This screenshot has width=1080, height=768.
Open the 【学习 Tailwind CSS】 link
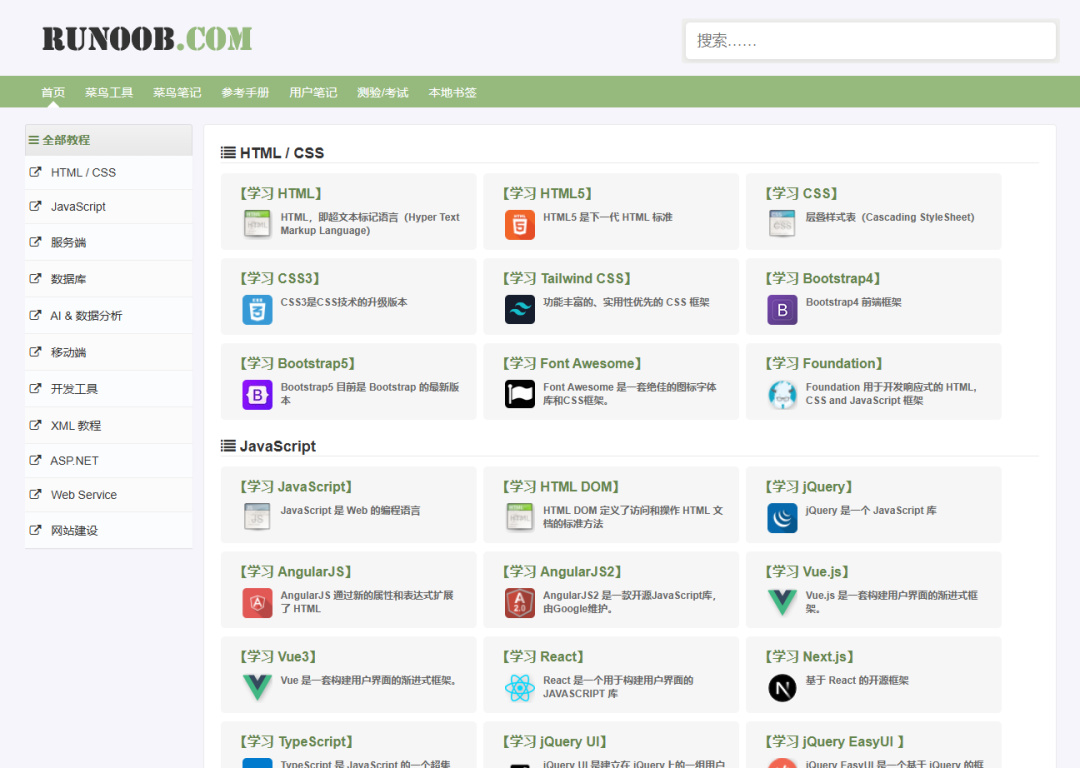pyautogui.click(x=566, y=278)
